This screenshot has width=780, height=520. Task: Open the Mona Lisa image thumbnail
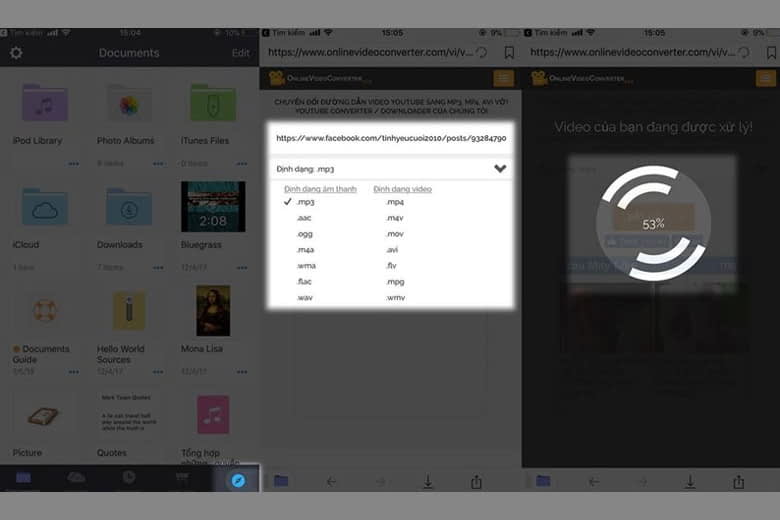tap(213, 311)
